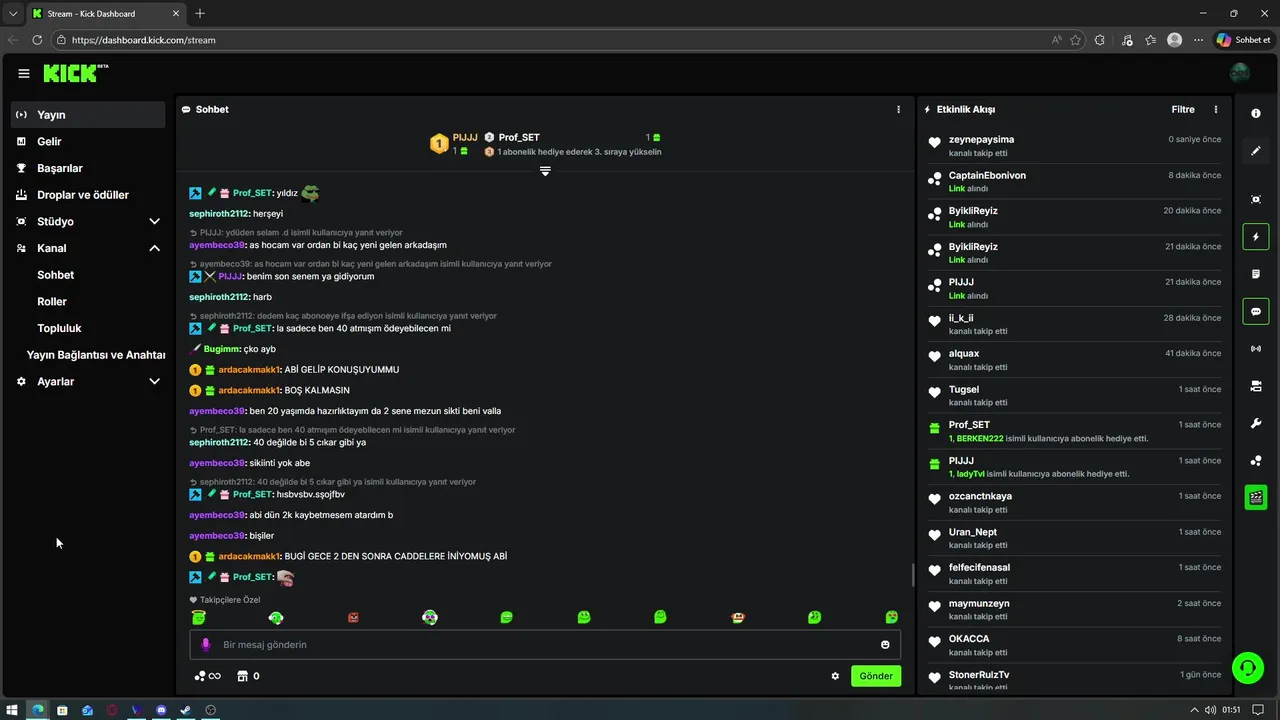
Task: Open a new browser tab
Action: tap(200, 13)
